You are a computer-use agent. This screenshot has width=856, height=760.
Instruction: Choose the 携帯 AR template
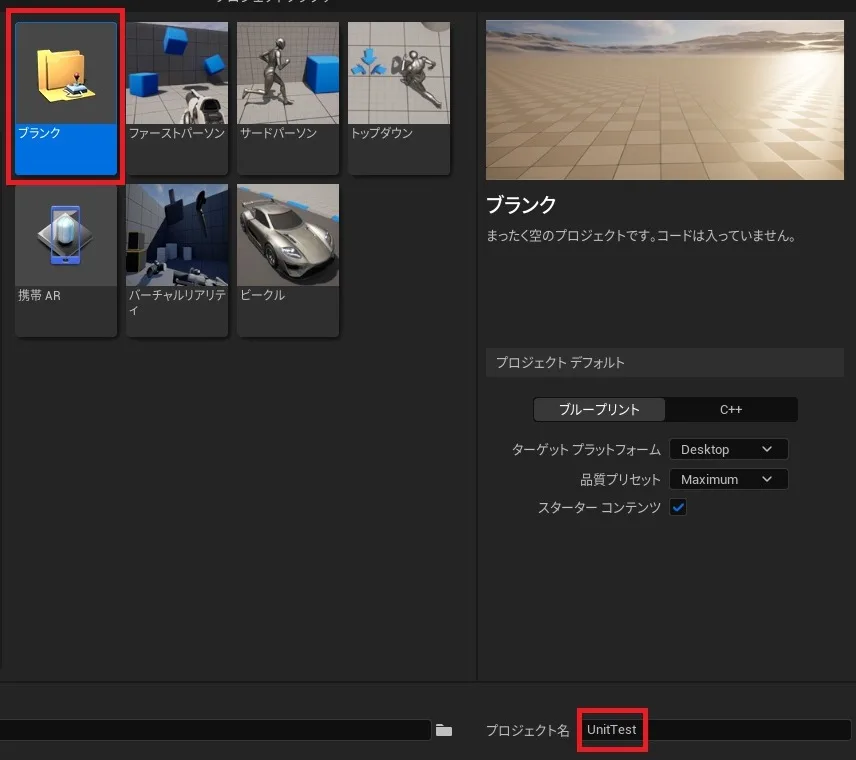(66, 259)
